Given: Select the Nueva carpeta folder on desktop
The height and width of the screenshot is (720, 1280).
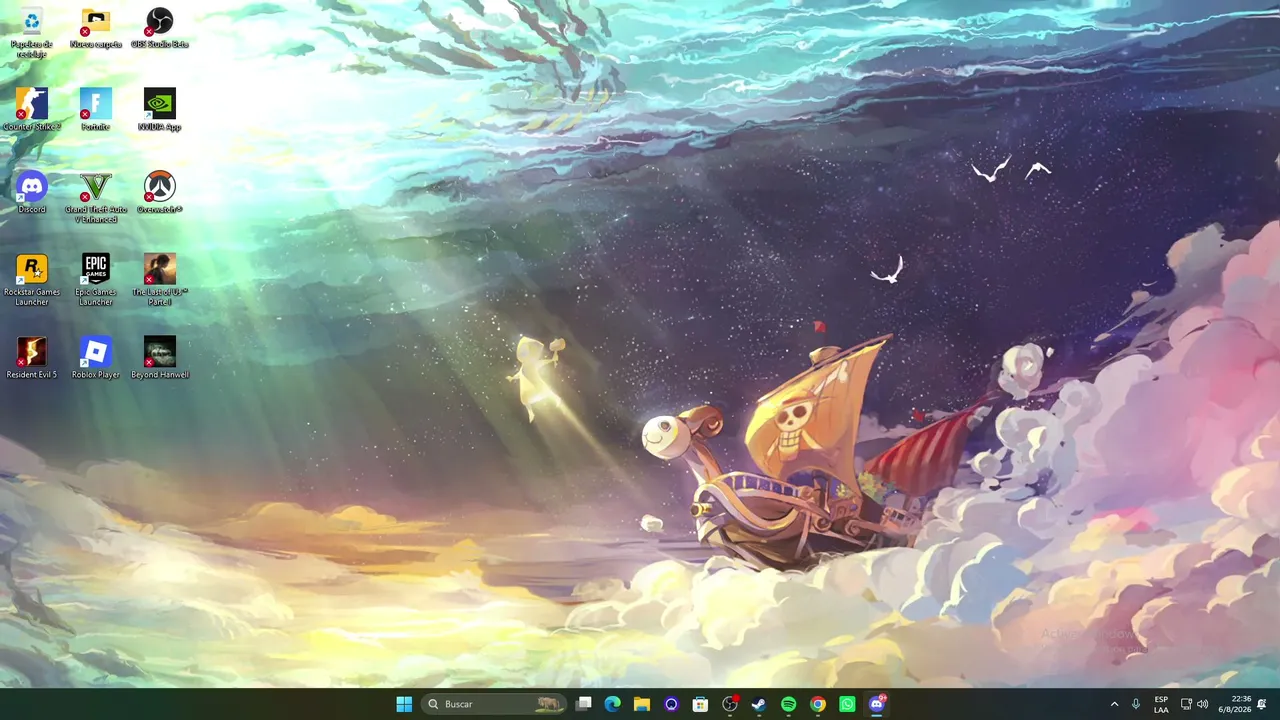Looking at the screenshot, I should point(96,28).
